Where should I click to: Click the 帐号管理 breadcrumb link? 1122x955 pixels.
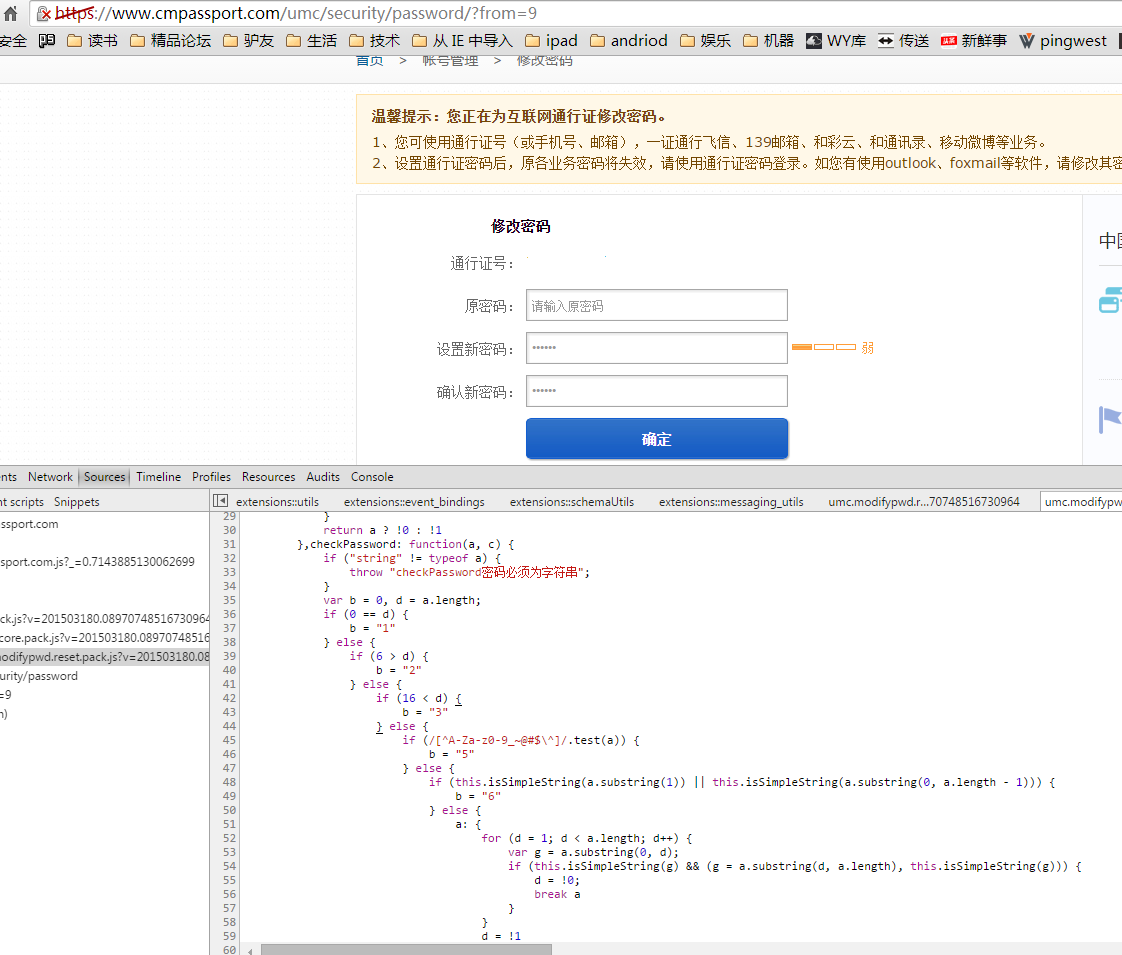(x=450, y=60)
